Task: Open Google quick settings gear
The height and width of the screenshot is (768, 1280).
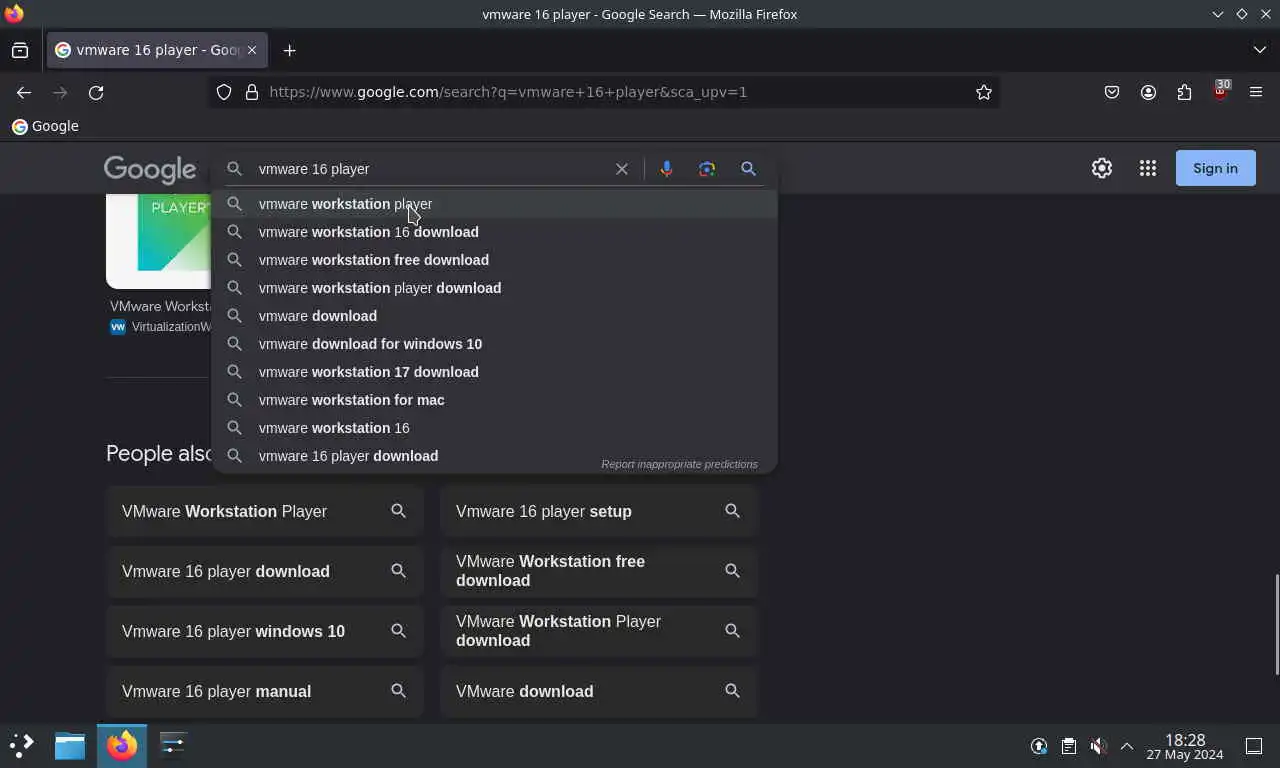Action: (1102, 168)
